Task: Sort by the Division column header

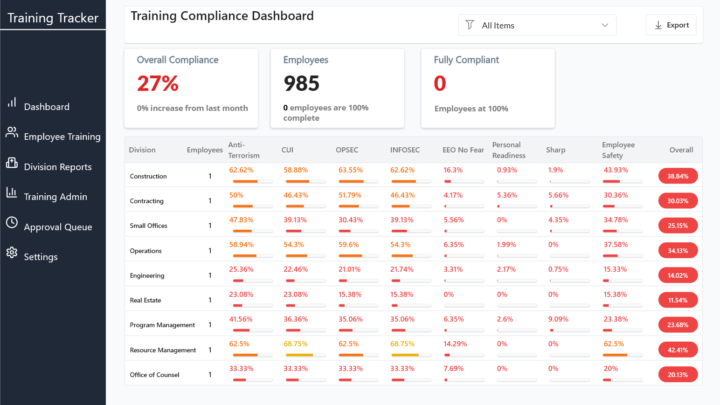Action: point(143,149)
